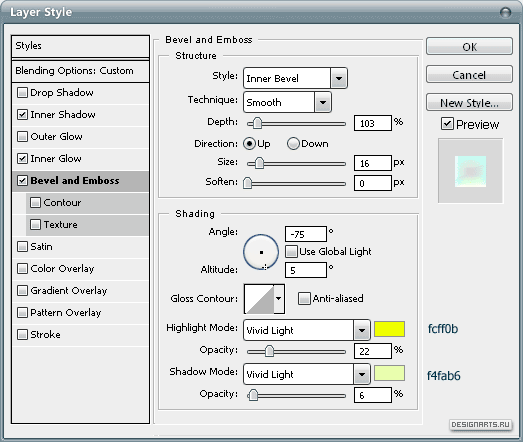Enable the Contour sub-option checkbox
Viewport: 523px width, 442px height.
35,202
